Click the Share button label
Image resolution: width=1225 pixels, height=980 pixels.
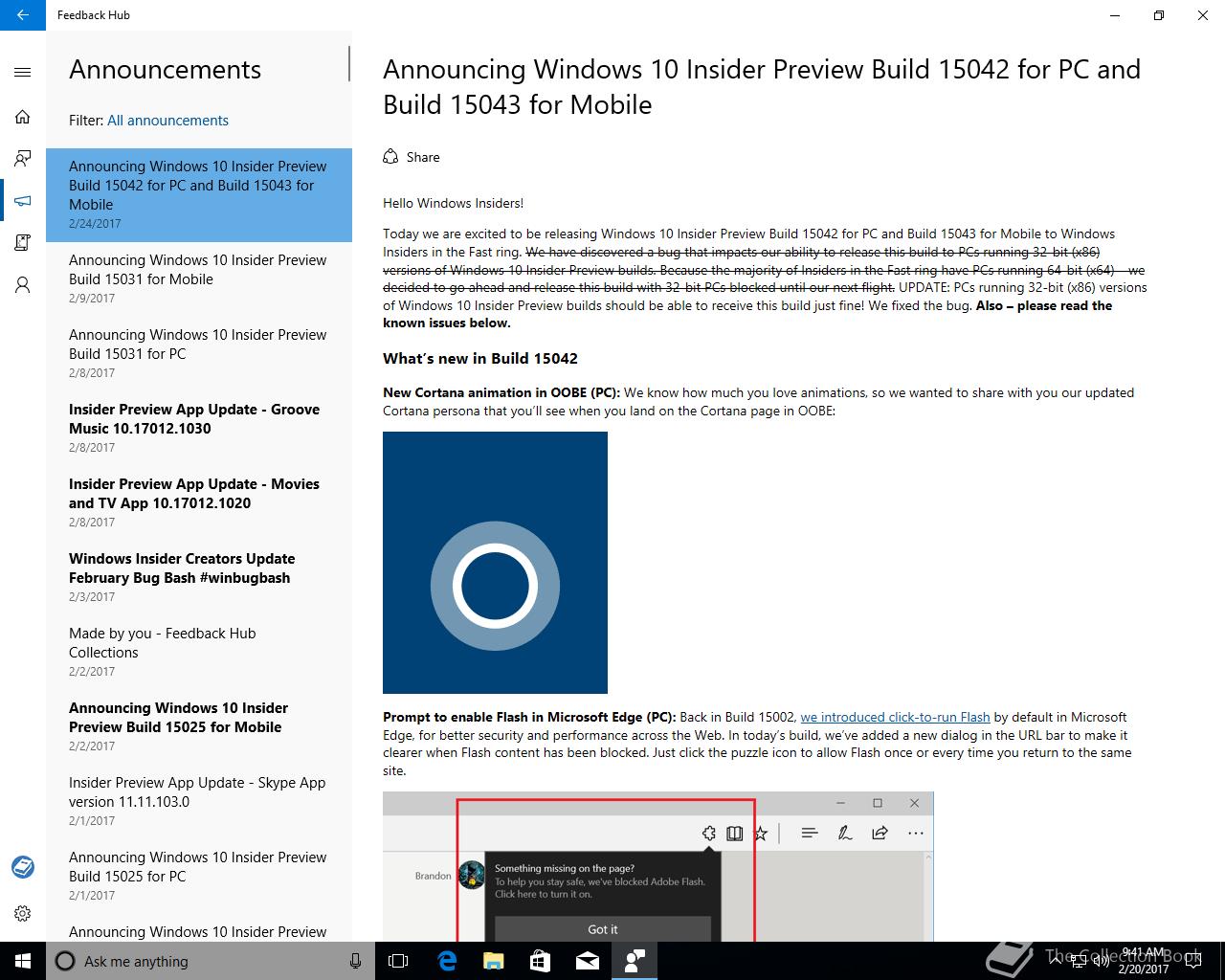tap(423, 157)
